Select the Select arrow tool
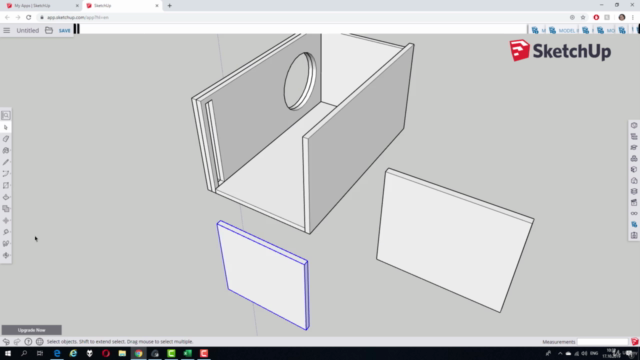This screenshot has height=360, width=640. 6,127
